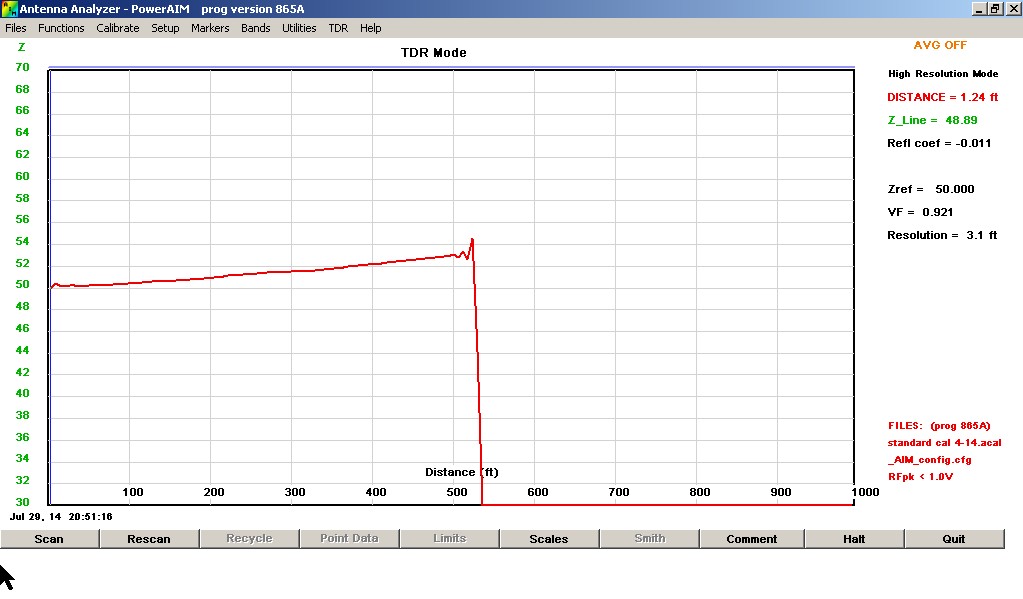Viewport: 1023px width, 599px height.
Task: Restore the window using title bar button
Action: (995, 9)
